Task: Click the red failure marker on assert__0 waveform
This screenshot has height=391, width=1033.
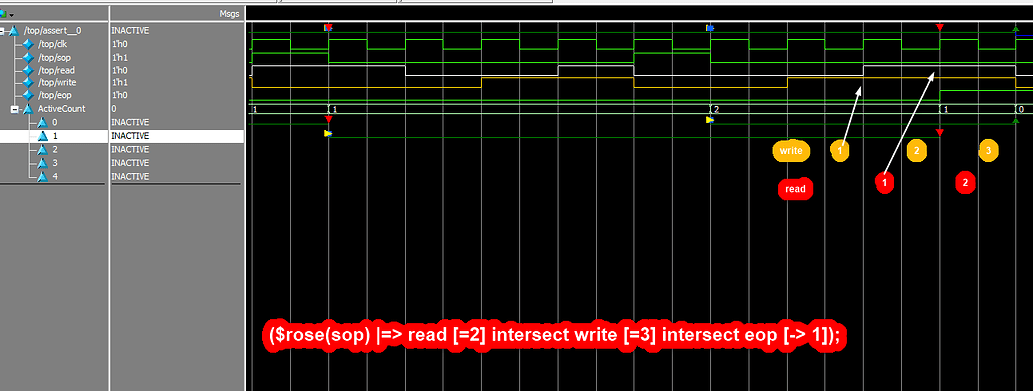Action: [940, 27]
